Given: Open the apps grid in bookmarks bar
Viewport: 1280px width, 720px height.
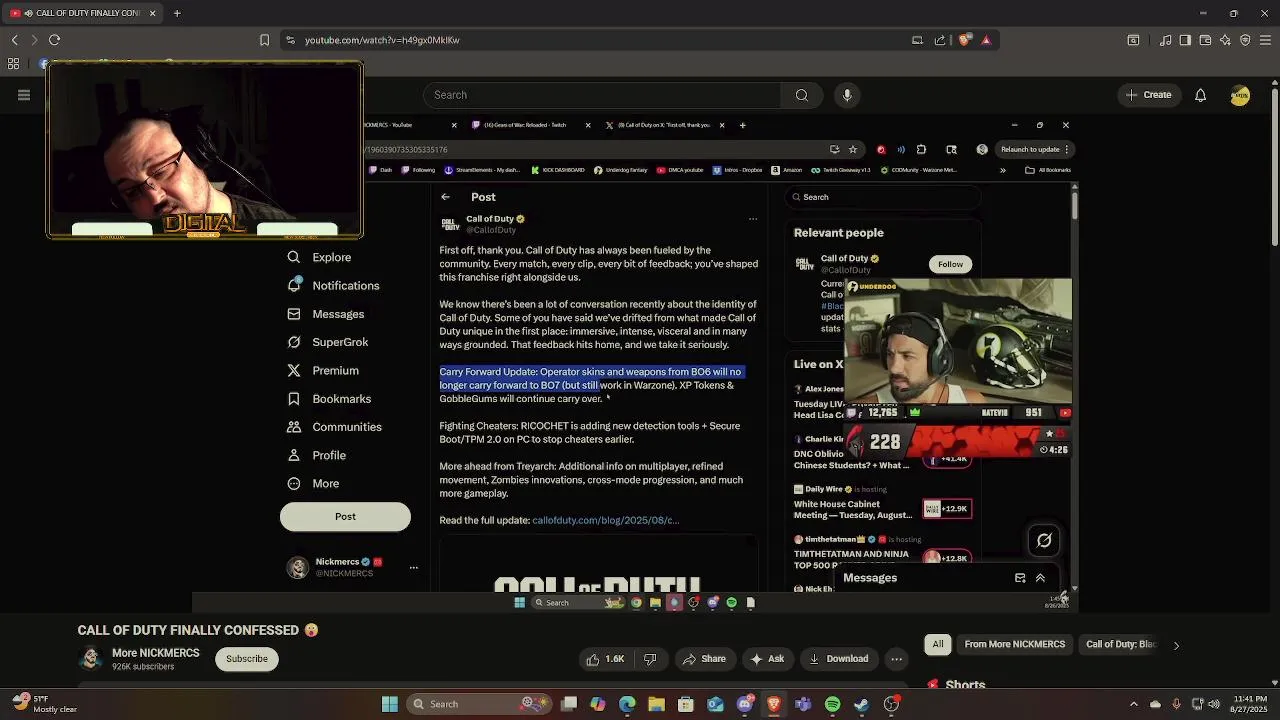Looking at the screenshot, I should click(13, 64).
